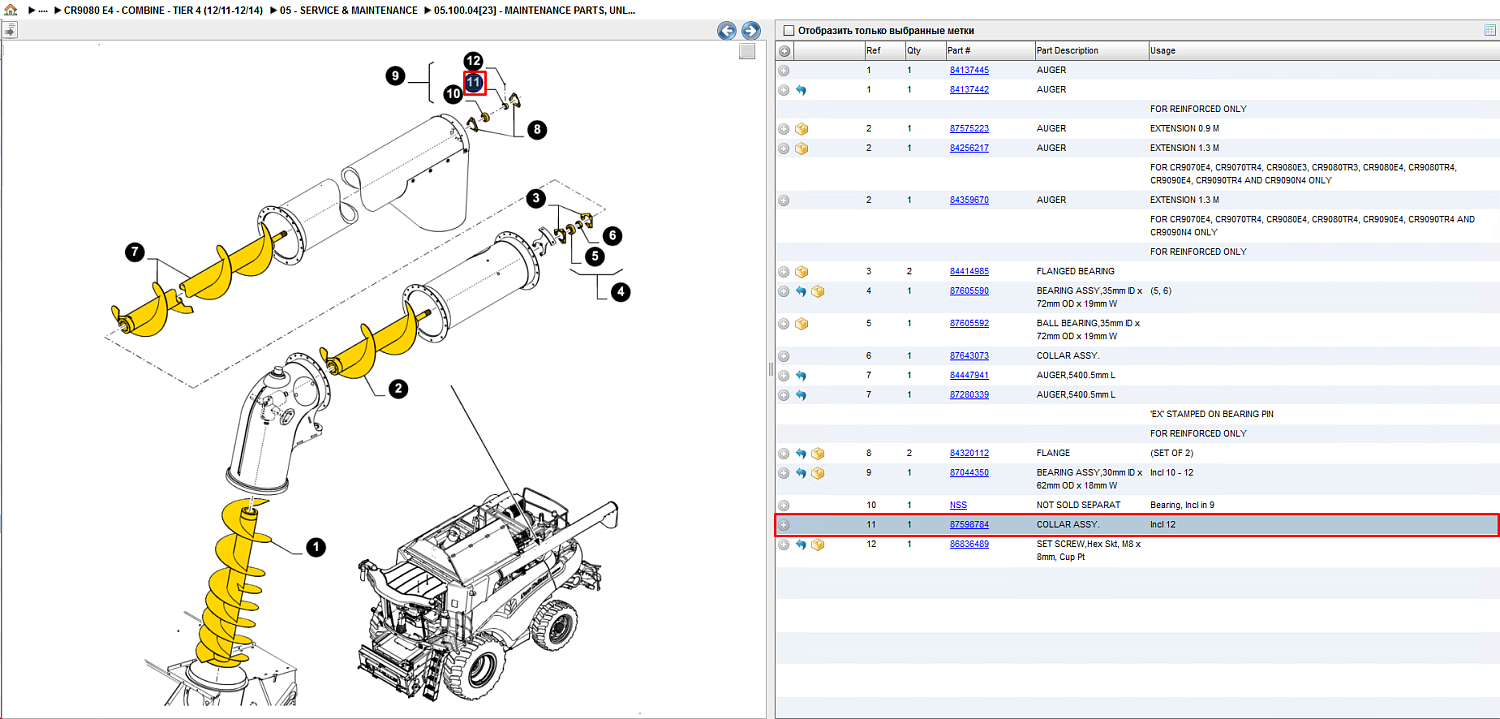
Task: Click the 'FLANGED BEARING' description cell
Action: pos(1075,272)
